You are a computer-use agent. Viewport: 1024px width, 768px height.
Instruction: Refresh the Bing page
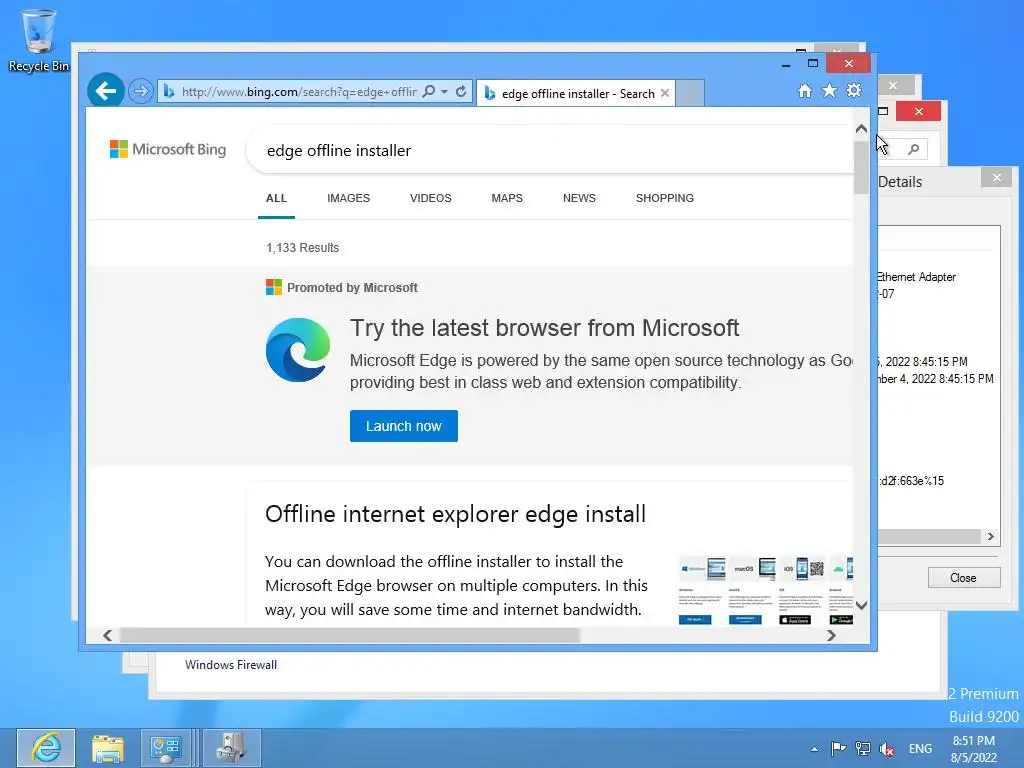[x=461, y=91]
